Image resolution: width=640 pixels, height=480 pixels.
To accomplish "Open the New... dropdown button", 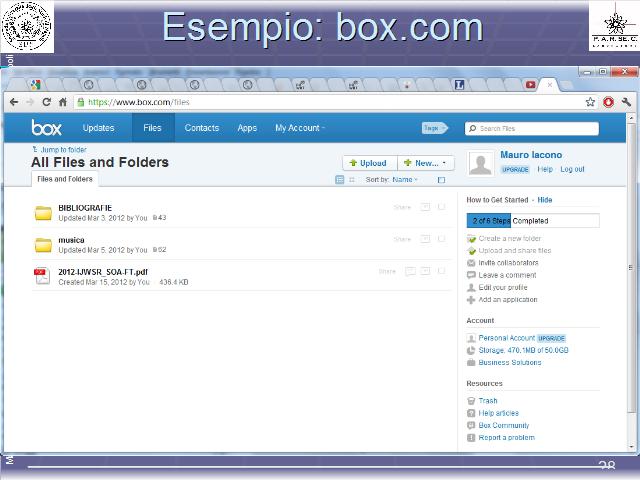I will coord(426,163).
